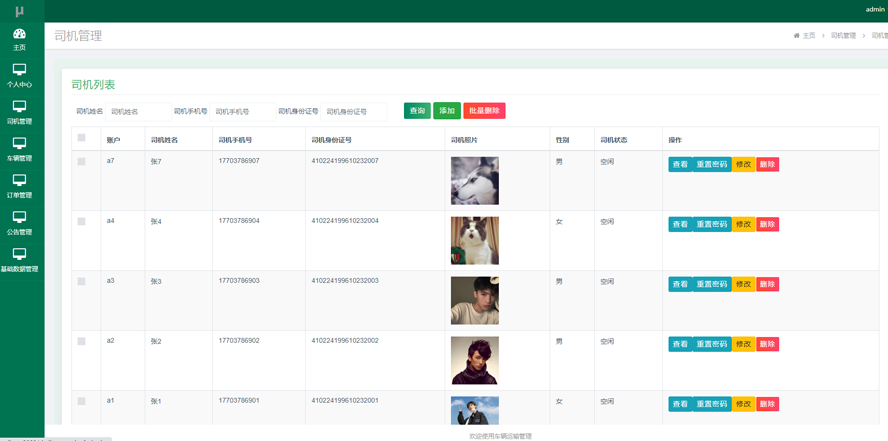
Task: Click the red 批量删除 button
Action: pos(484,111)
